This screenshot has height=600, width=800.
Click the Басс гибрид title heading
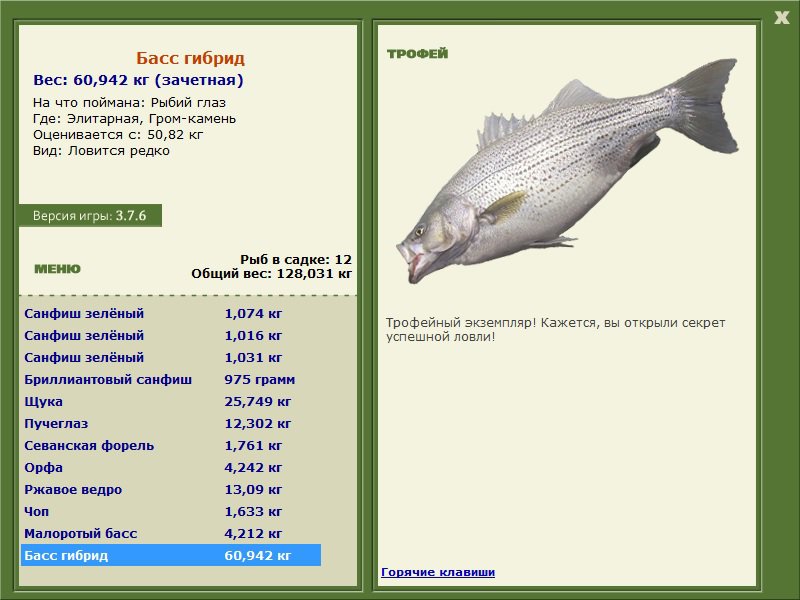[190, 58]
